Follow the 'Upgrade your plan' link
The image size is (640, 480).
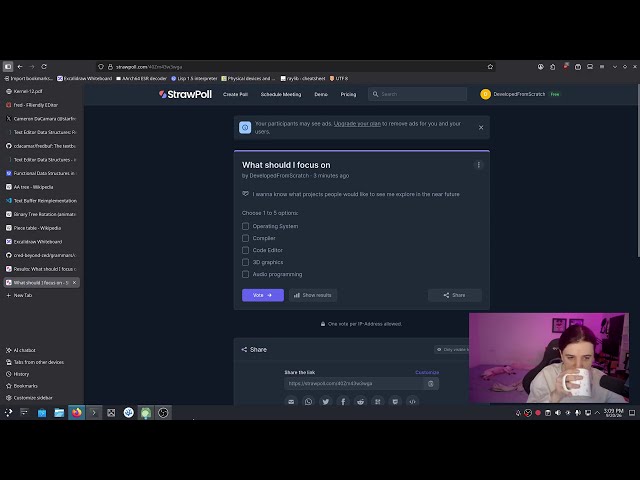tap(357, 123)
